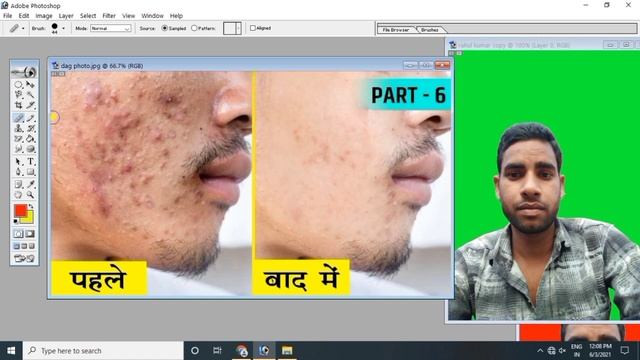Open the notification center icon

point(624,350)
